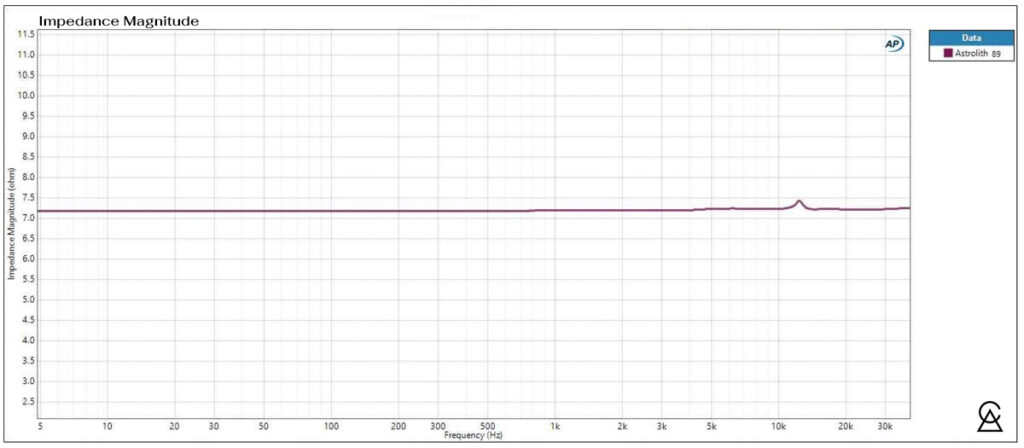Click the 2.5 value on the vertical axis

[x=28, y=402]
